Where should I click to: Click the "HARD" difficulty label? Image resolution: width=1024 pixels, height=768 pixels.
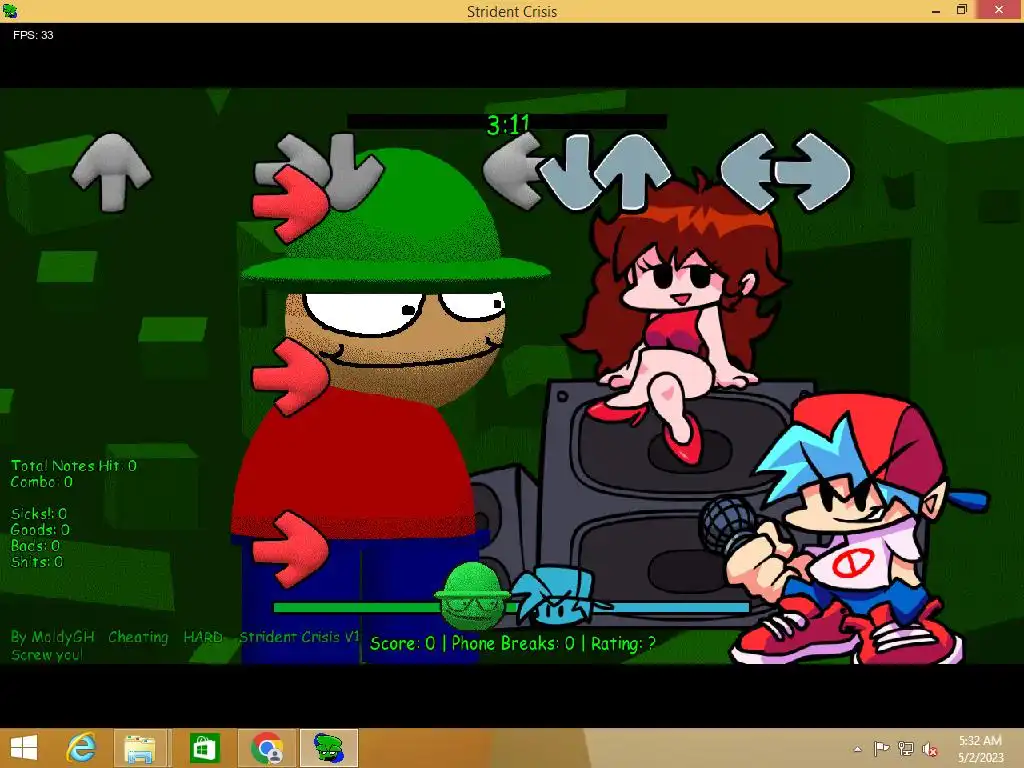point(203,637)
